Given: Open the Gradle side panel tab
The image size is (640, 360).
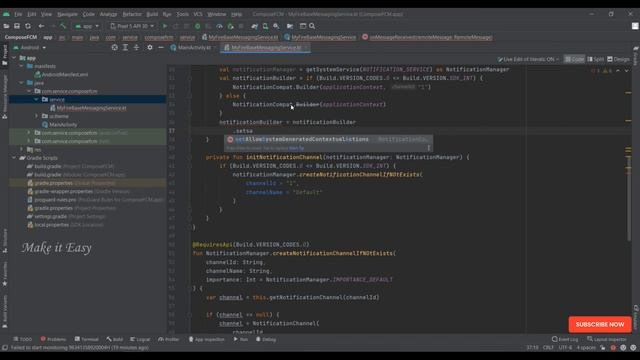Looking at the screenshot, I should click(x=636, y=56).
